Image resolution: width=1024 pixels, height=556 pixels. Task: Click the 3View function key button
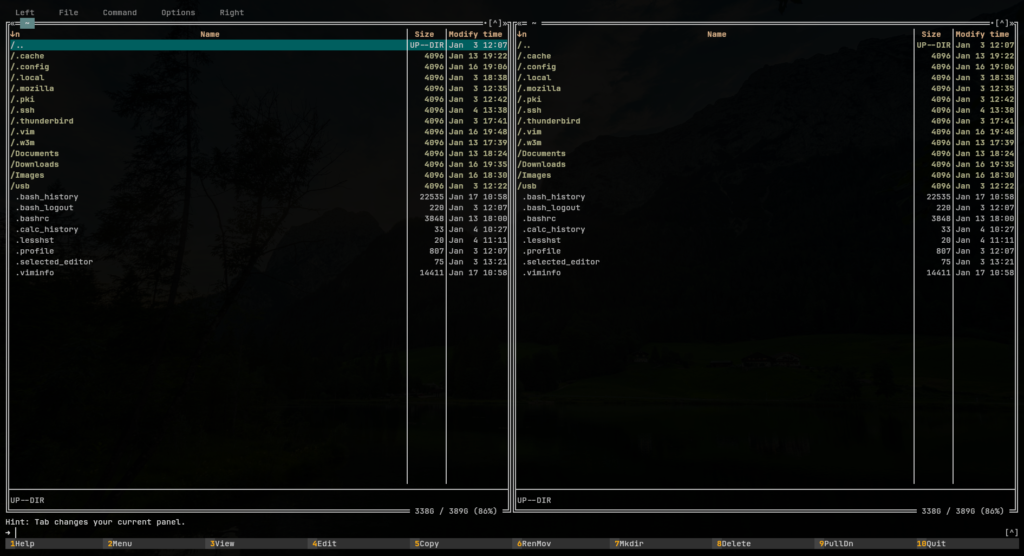tap(258, 544)
